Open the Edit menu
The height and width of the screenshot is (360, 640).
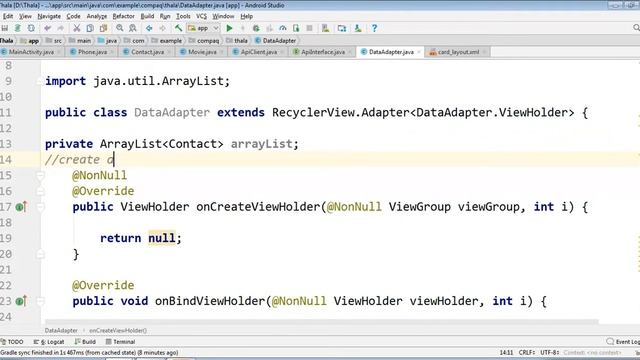[x=8, y=16]
